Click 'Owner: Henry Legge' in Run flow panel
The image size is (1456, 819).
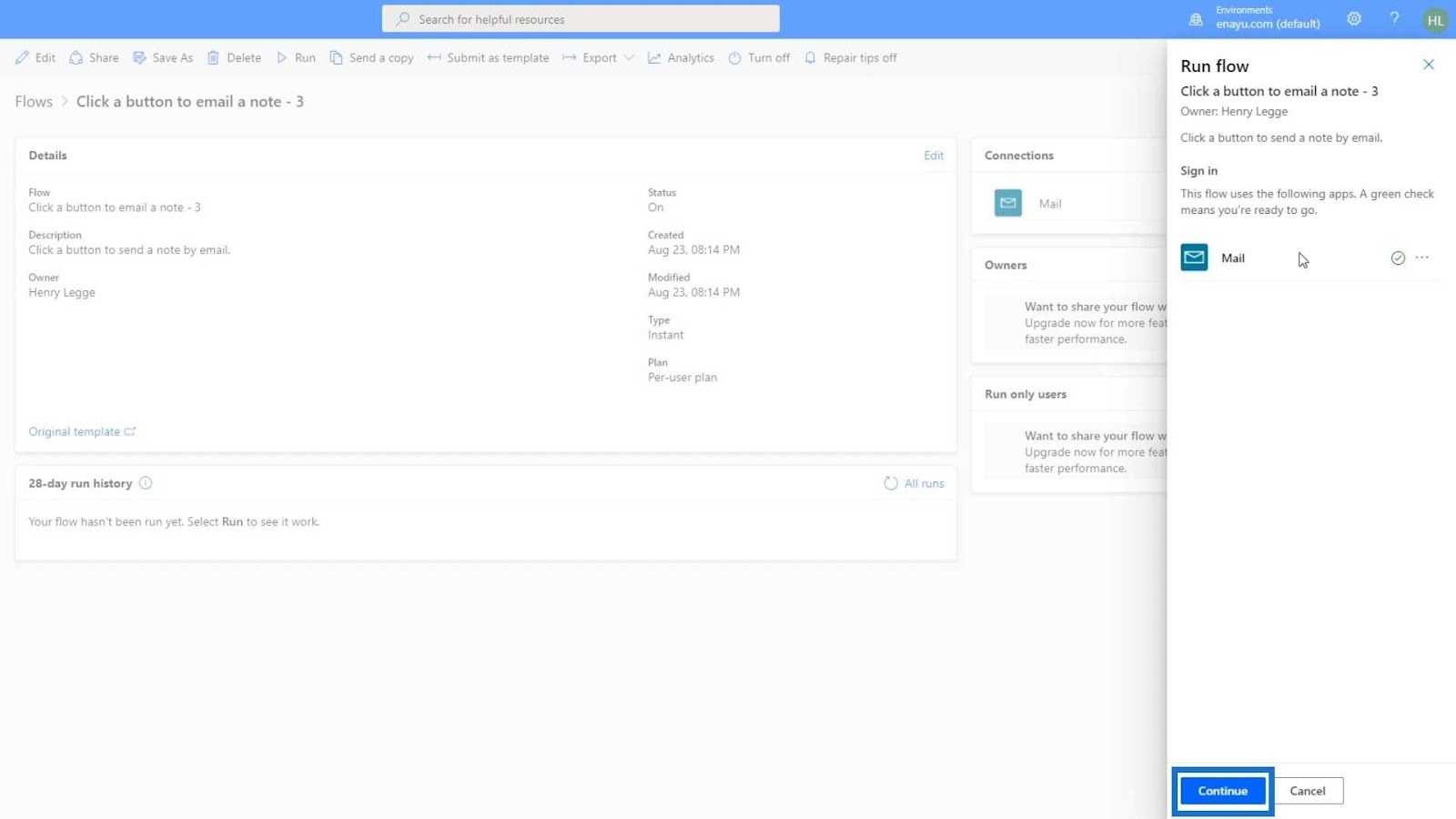[1234, 111]
